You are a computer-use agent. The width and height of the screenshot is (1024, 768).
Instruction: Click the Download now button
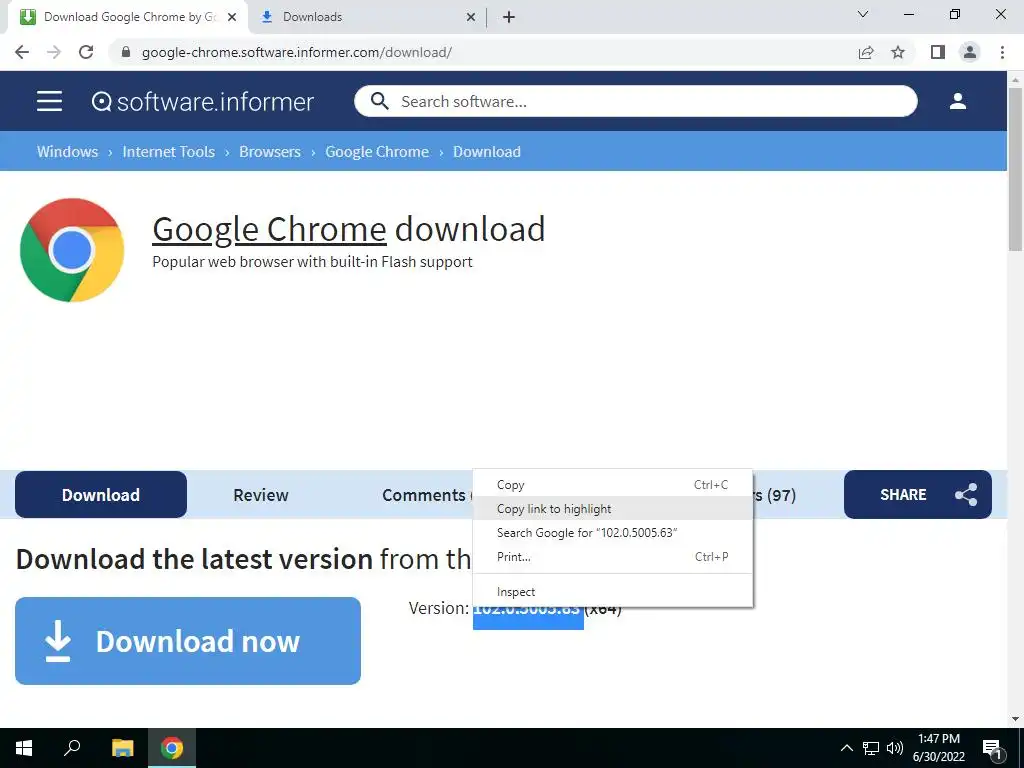point(188,641)
